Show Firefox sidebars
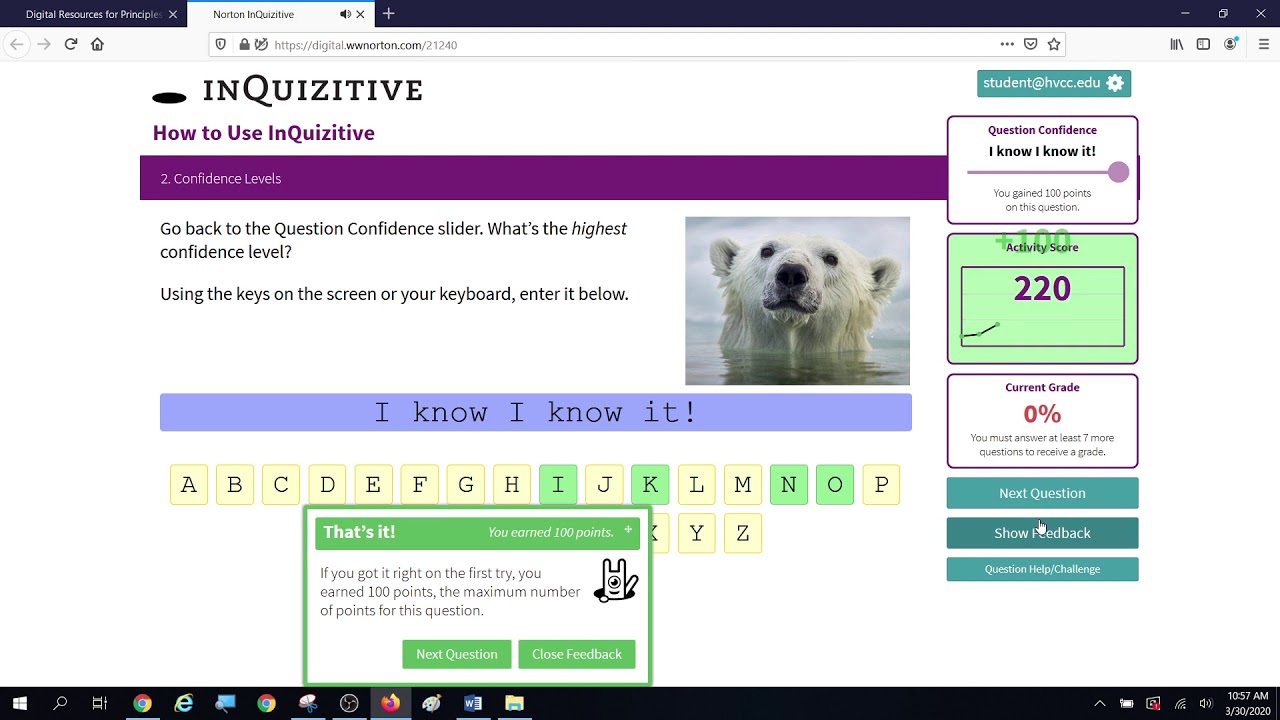 point(1203,44)
